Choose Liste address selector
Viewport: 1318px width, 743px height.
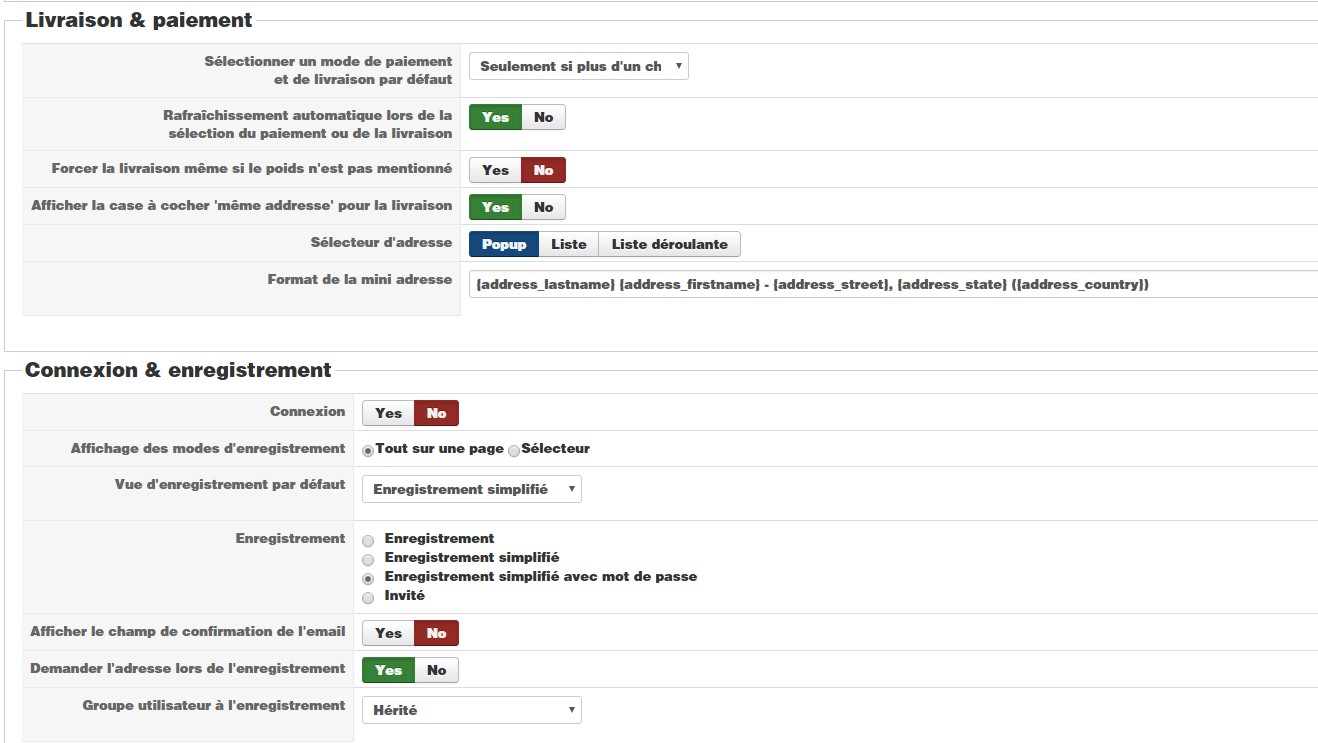(x=568, y=244)
